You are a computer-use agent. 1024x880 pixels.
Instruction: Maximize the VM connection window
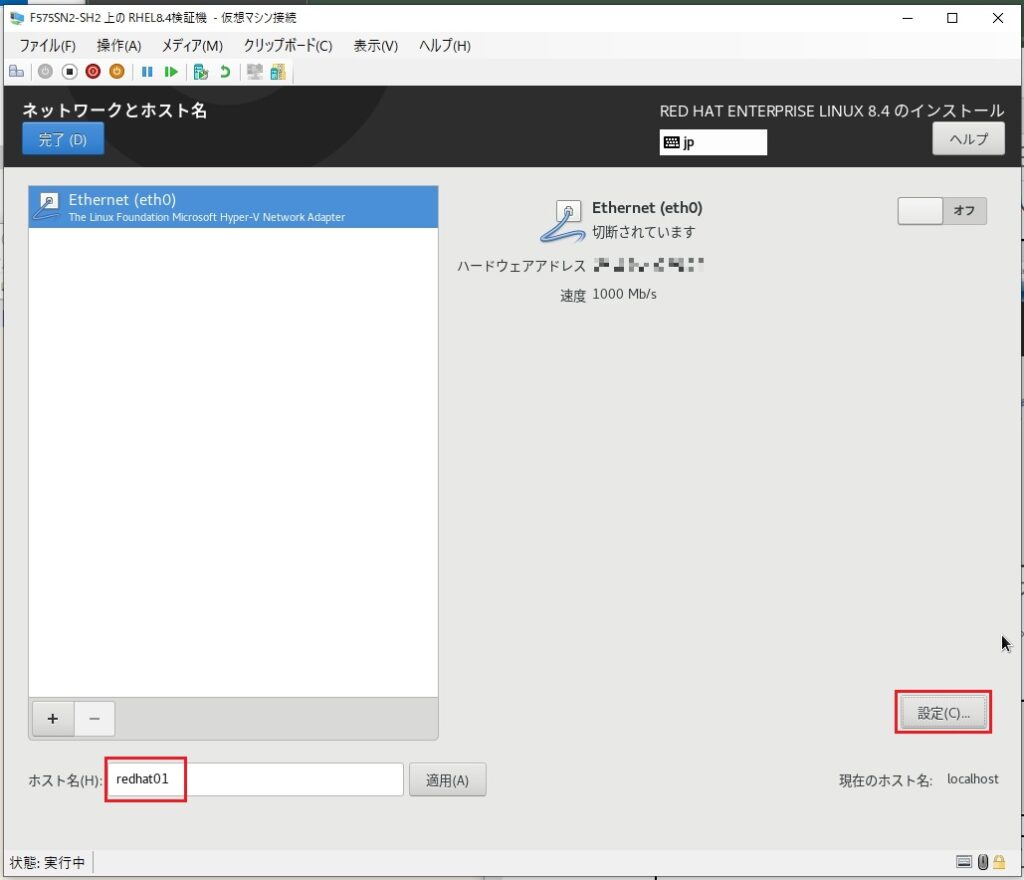pos(952,18)
